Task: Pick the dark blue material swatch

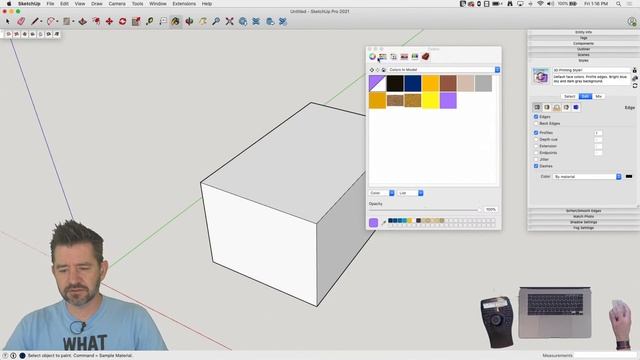Action: tap(413, 83)
